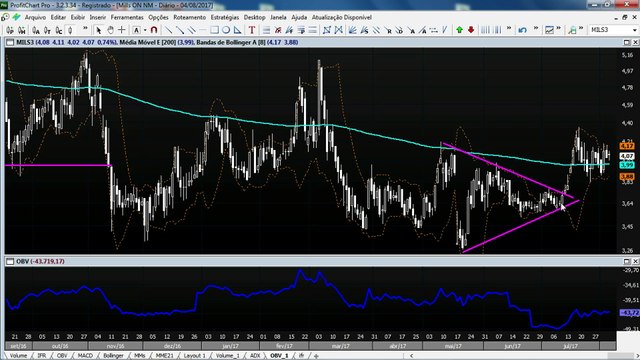Open the Opções menu

tap(158, 18)
